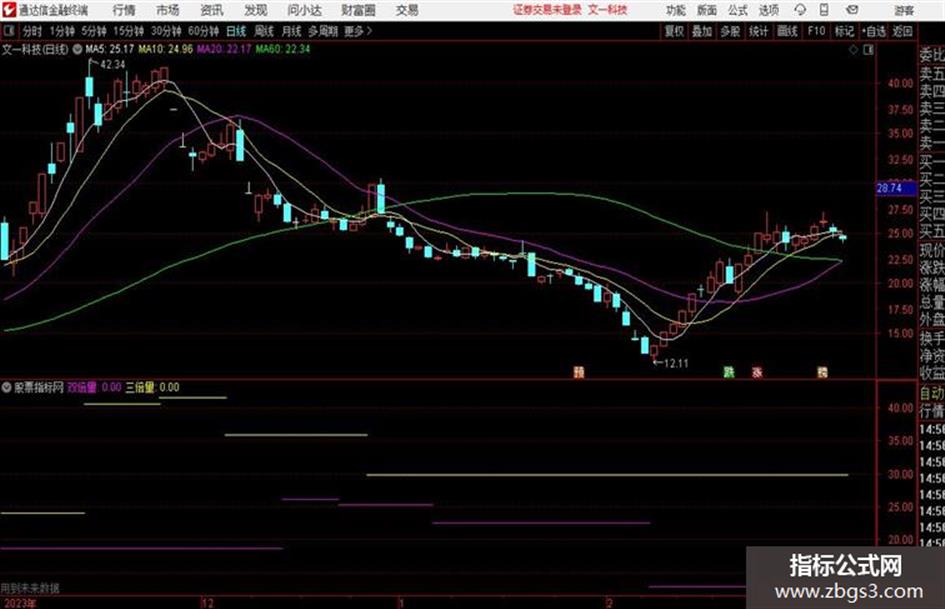The width and height of the screenshot is (945, 609).
Task: Click the diamond icon at chart top-right
Action: click(853, 50)
